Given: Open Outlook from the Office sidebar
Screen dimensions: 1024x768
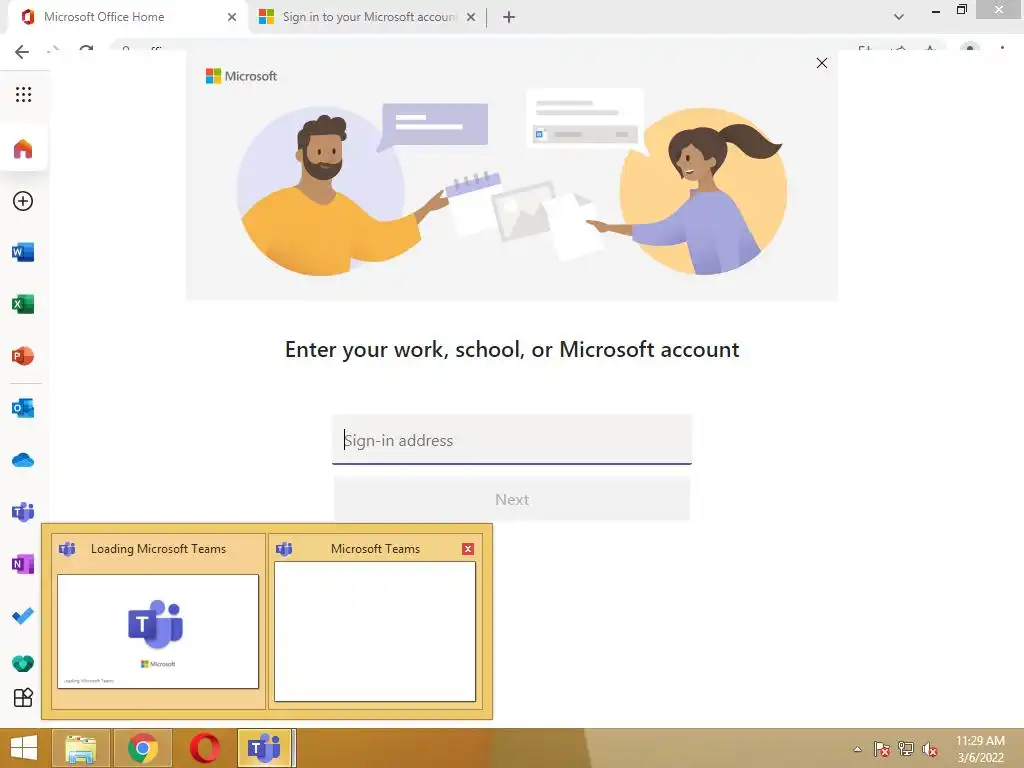Looking at the screenshot, I should tap(23, 408).
